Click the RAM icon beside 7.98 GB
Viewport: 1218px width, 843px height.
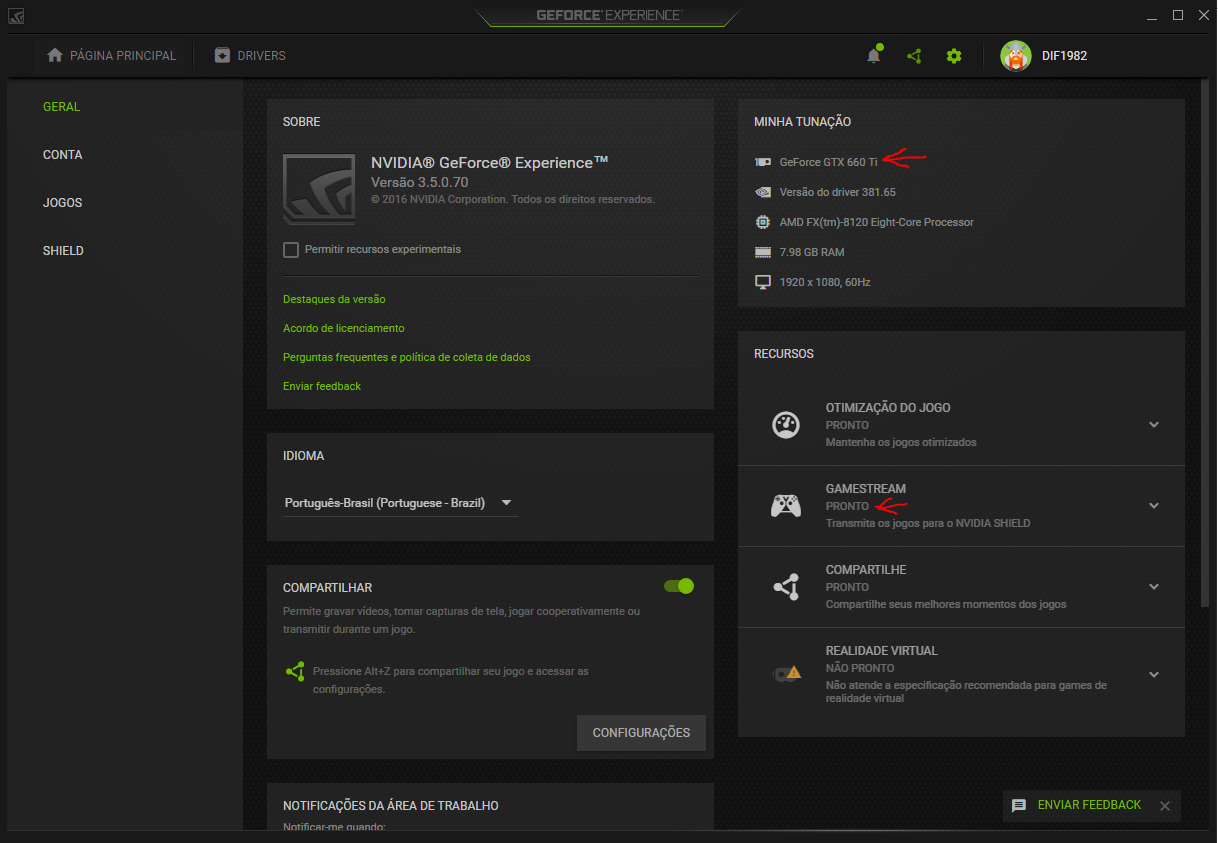(x=762, y=252)
